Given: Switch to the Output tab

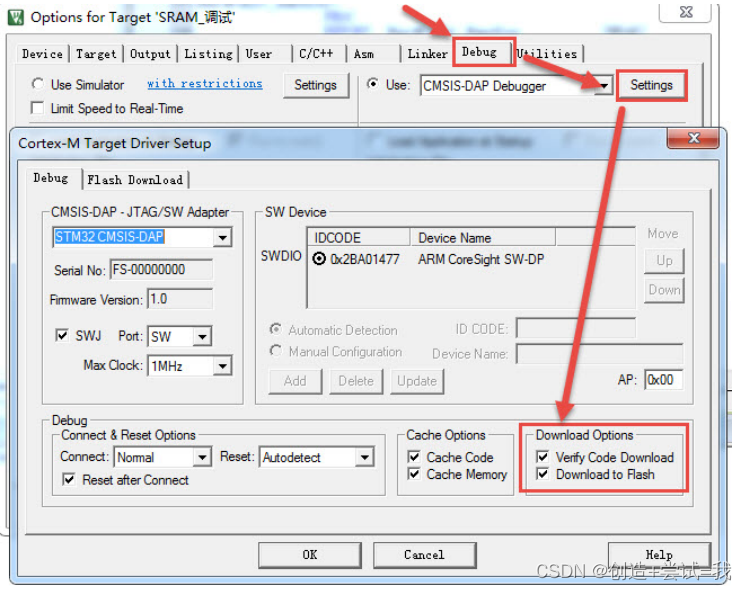Looking at the screenshot, I should pyautogui.click(x=150, y=54).
